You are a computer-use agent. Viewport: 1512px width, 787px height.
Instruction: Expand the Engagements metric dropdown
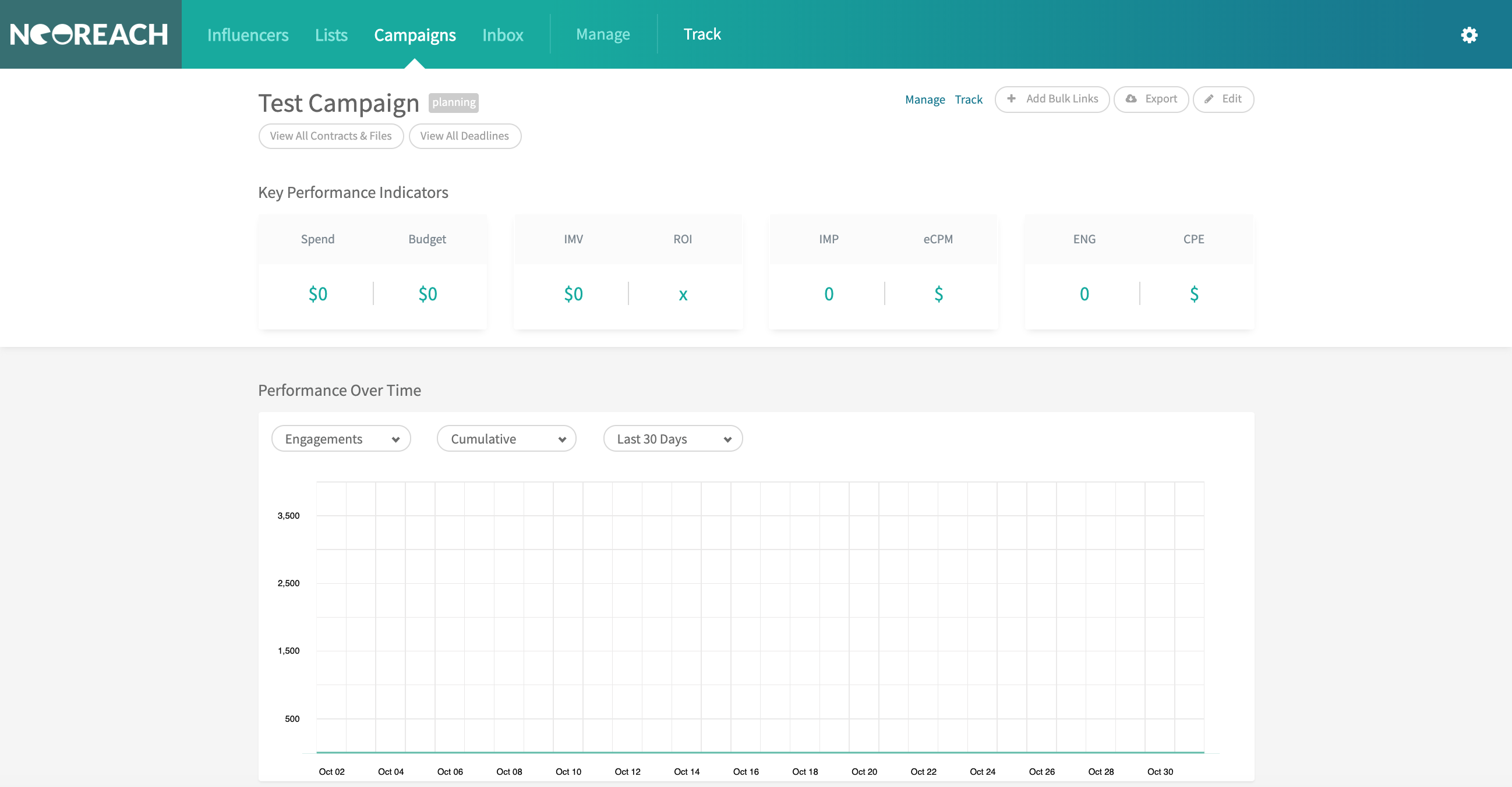[x=341, y=439]
